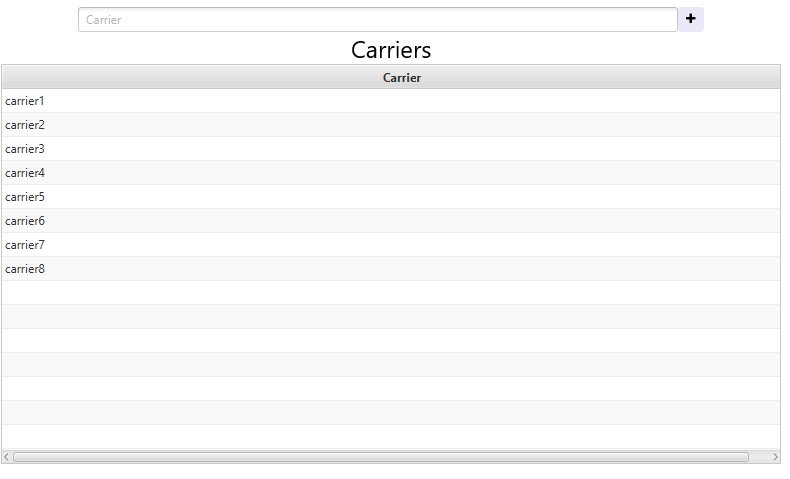
Task: Click first empty row below carrier8
Action: pyautogui.click(x=390, y=293)
